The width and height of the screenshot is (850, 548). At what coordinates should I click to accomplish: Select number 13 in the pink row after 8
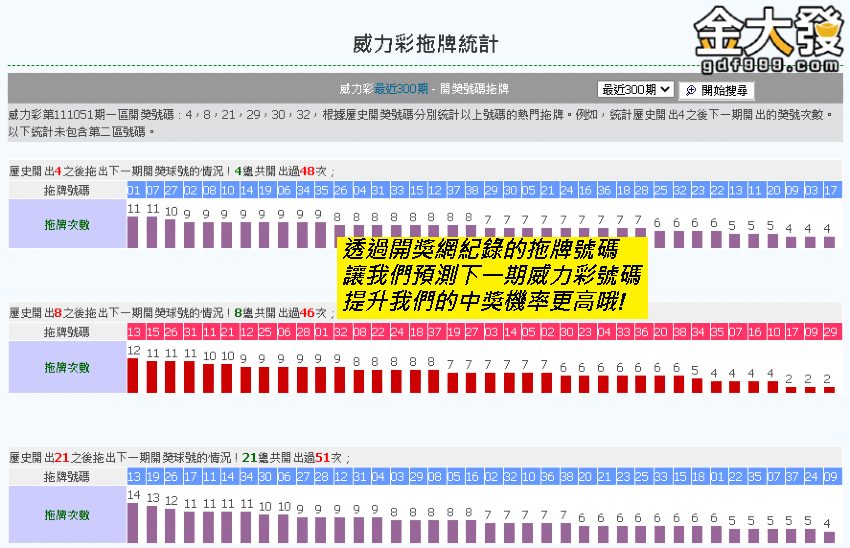coord(134,332)
